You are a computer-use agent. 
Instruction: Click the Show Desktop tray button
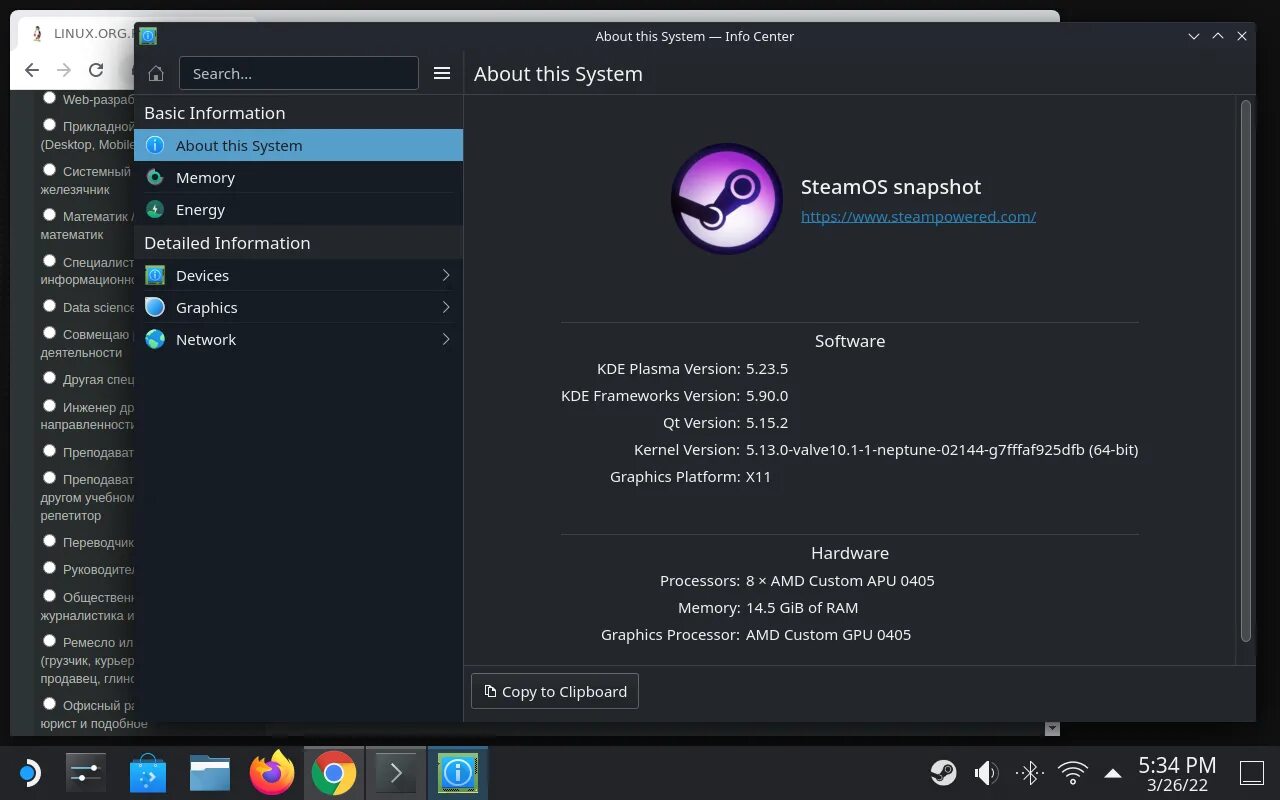[x=1252, y=772]
